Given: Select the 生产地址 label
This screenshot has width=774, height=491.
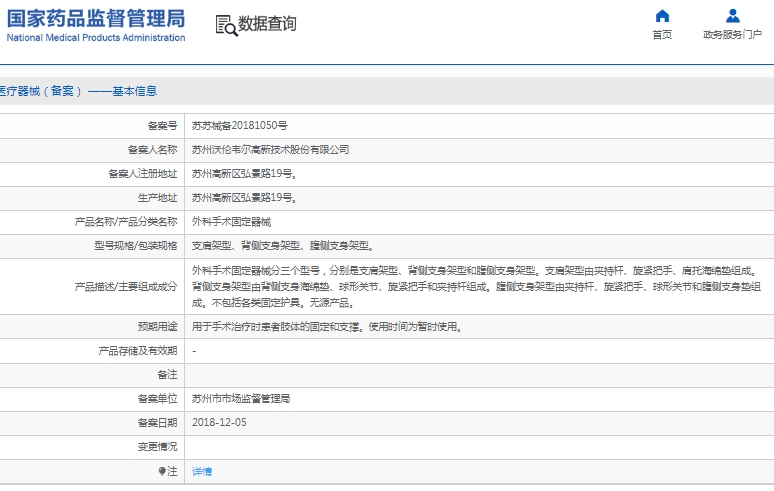Looking at the screenshot, I should (157, 198).
